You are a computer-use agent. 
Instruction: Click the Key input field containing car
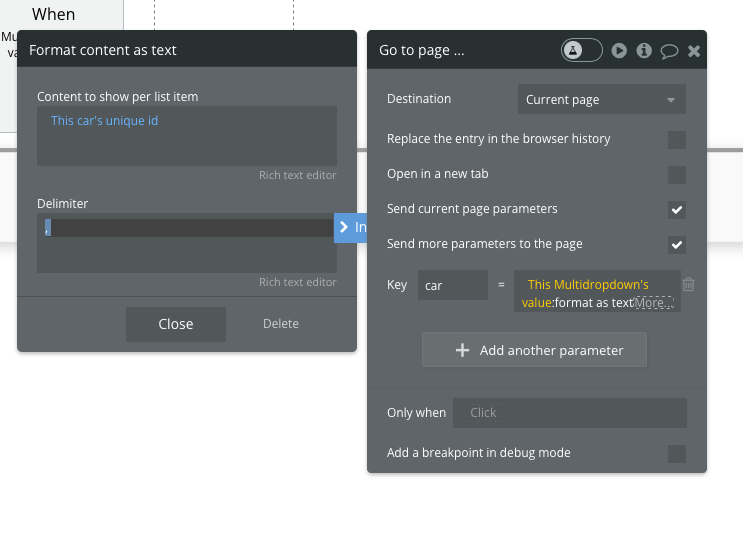coord(452,285)
